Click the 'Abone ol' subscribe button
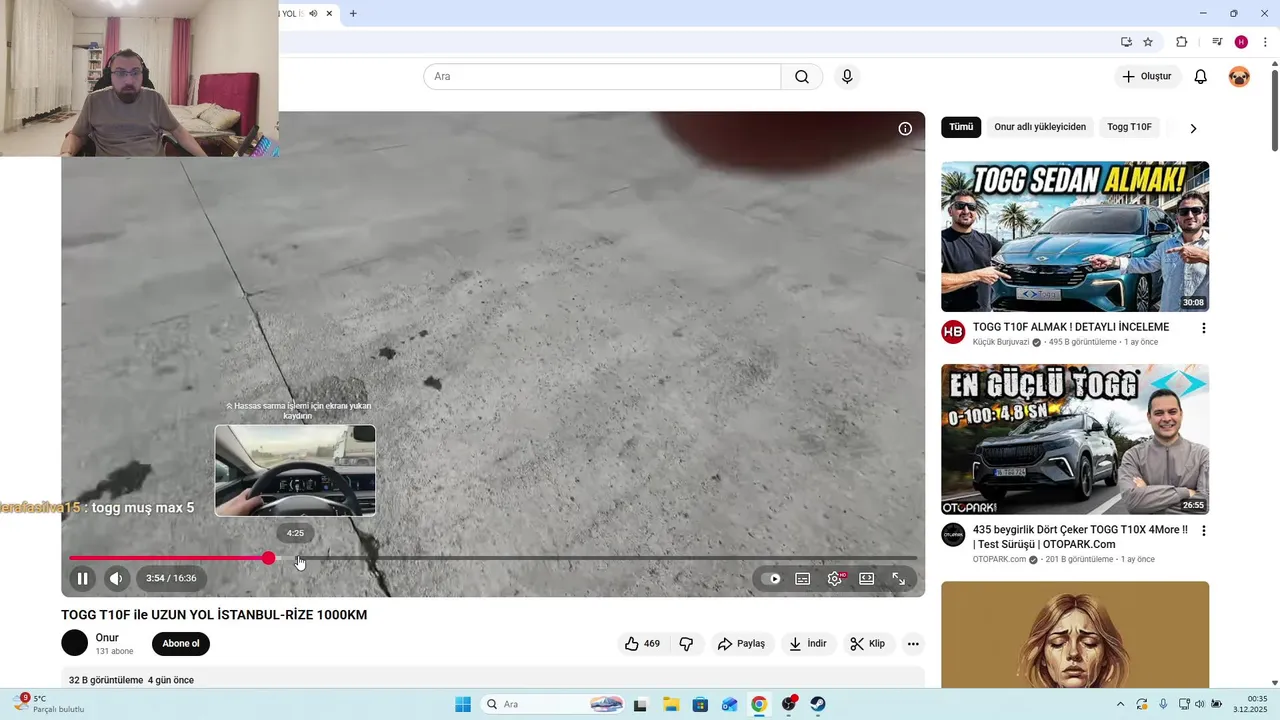The image size is (1280, 720). tap(181, 644)
